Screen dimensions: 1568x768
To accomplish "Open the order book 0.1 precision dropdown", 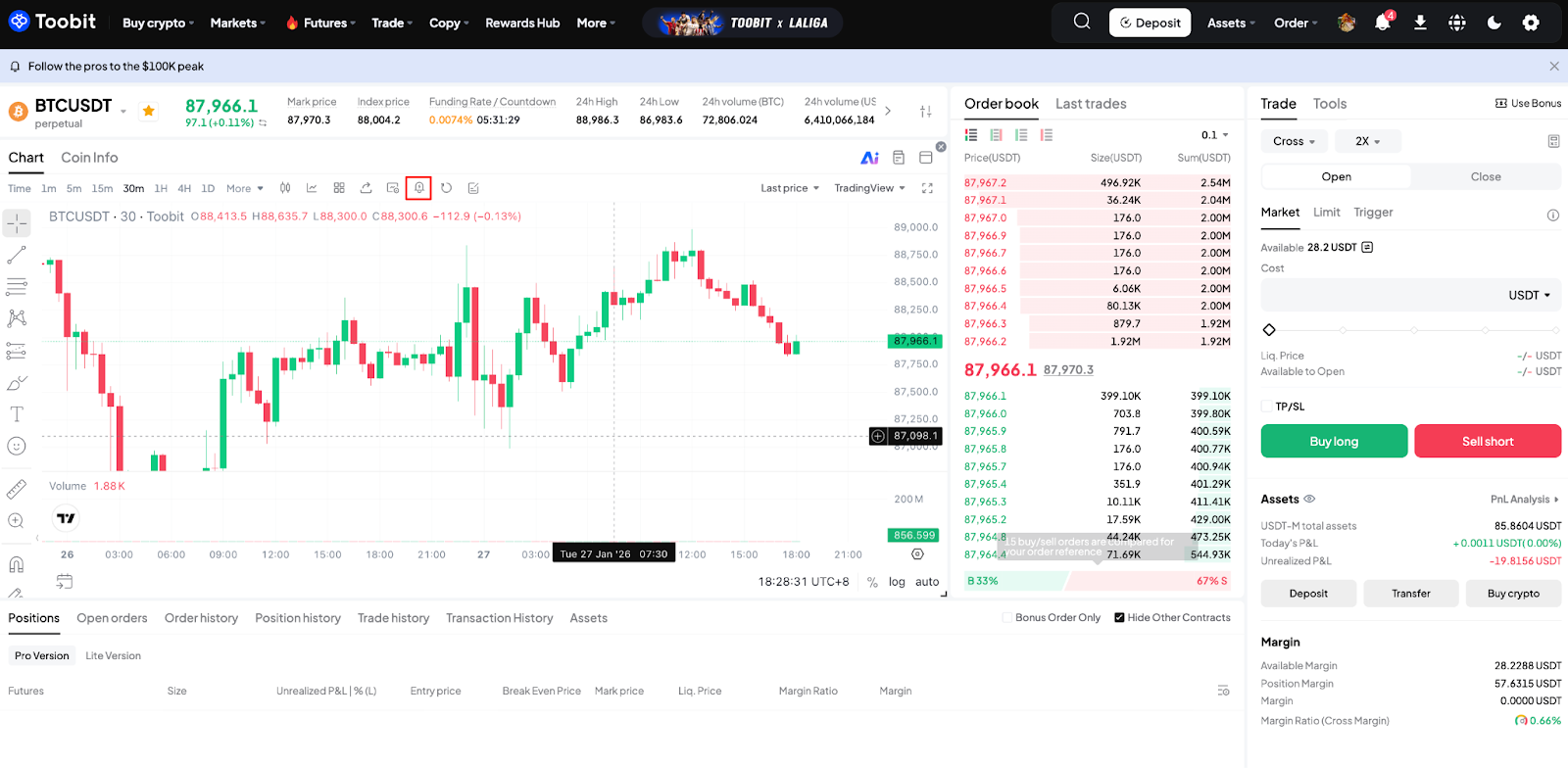I will [1215, 135].
